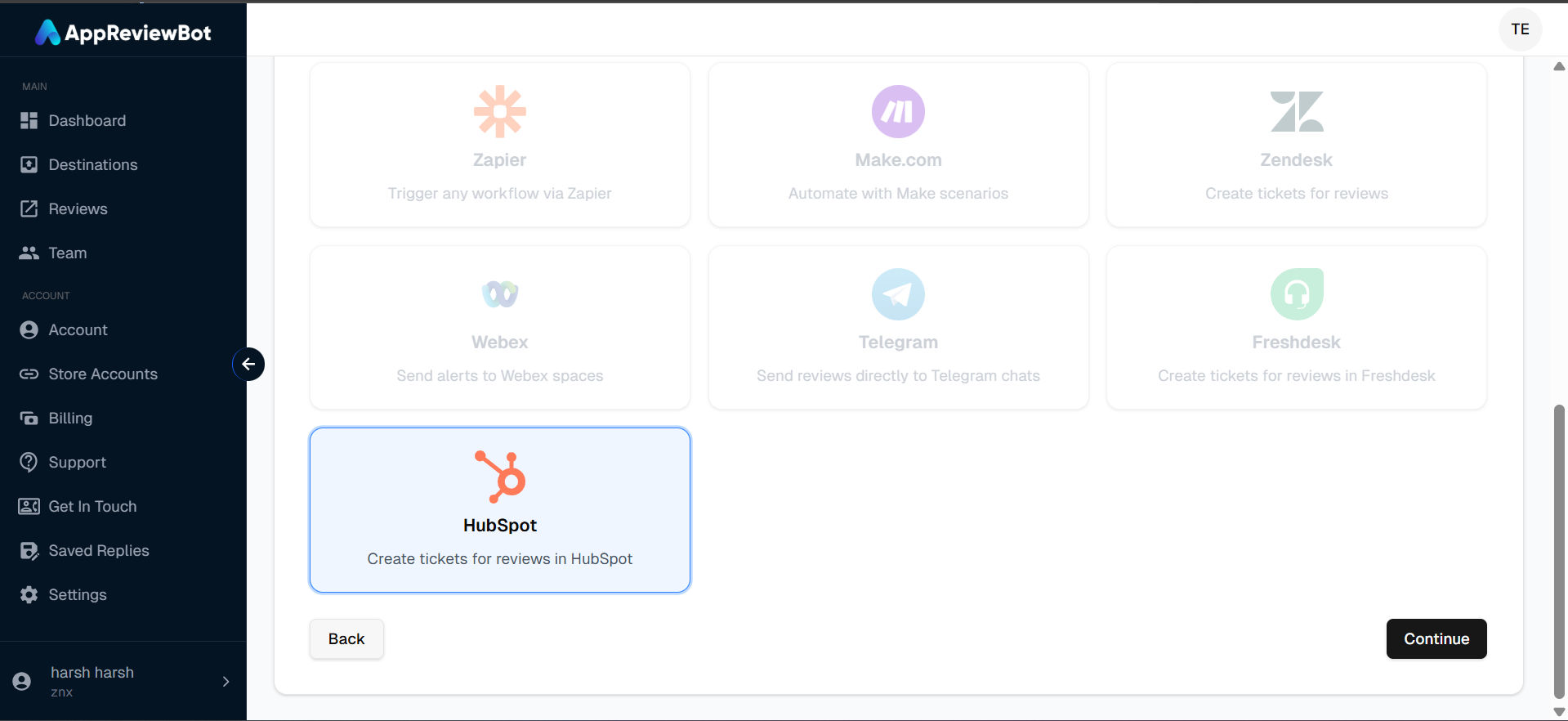
Task: Click the Zapier asterisk logo
Action: pyautogui.click(x=499, y=111)
